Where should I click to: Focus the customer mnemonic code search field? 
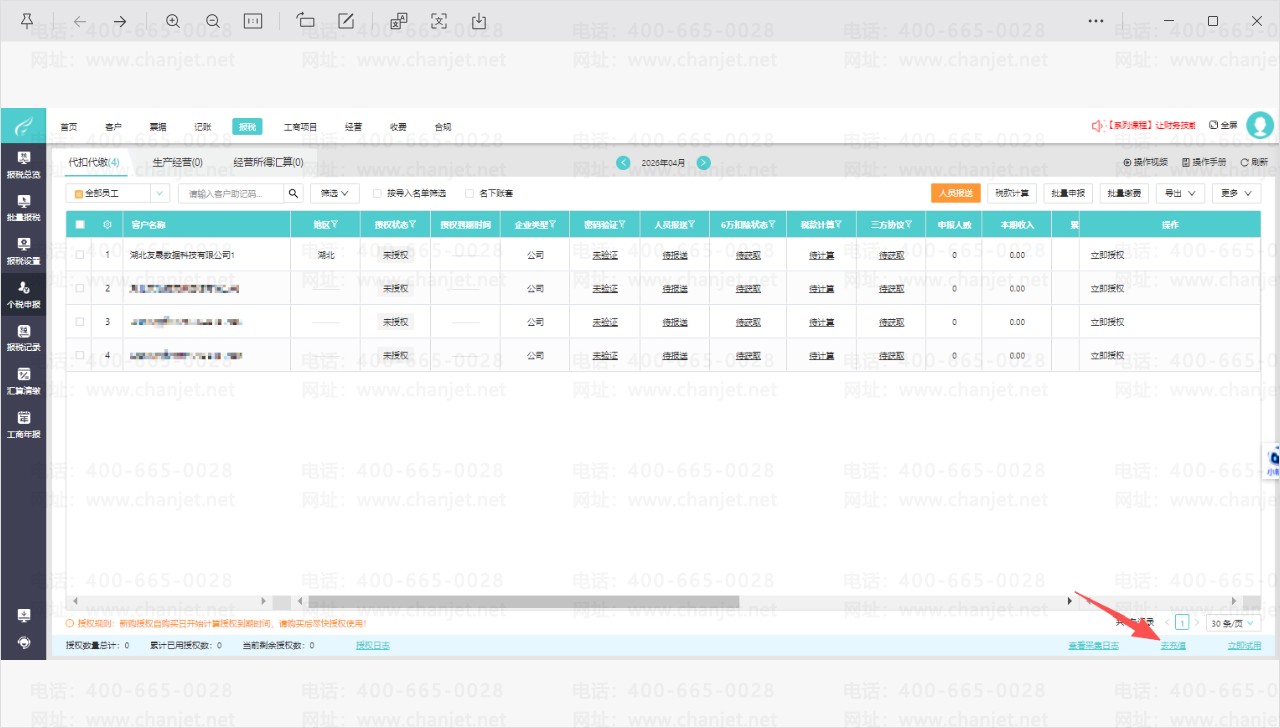click(x=232, y=193)
